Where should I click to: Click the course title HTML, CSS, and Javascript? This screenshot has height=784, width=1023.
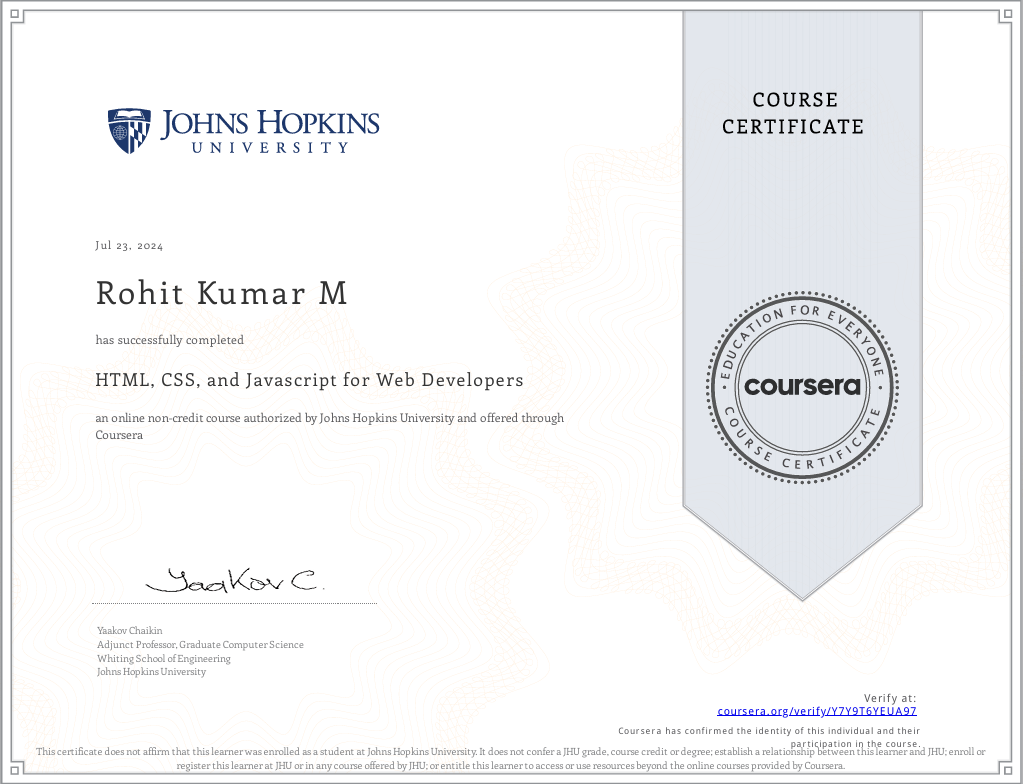309,380
